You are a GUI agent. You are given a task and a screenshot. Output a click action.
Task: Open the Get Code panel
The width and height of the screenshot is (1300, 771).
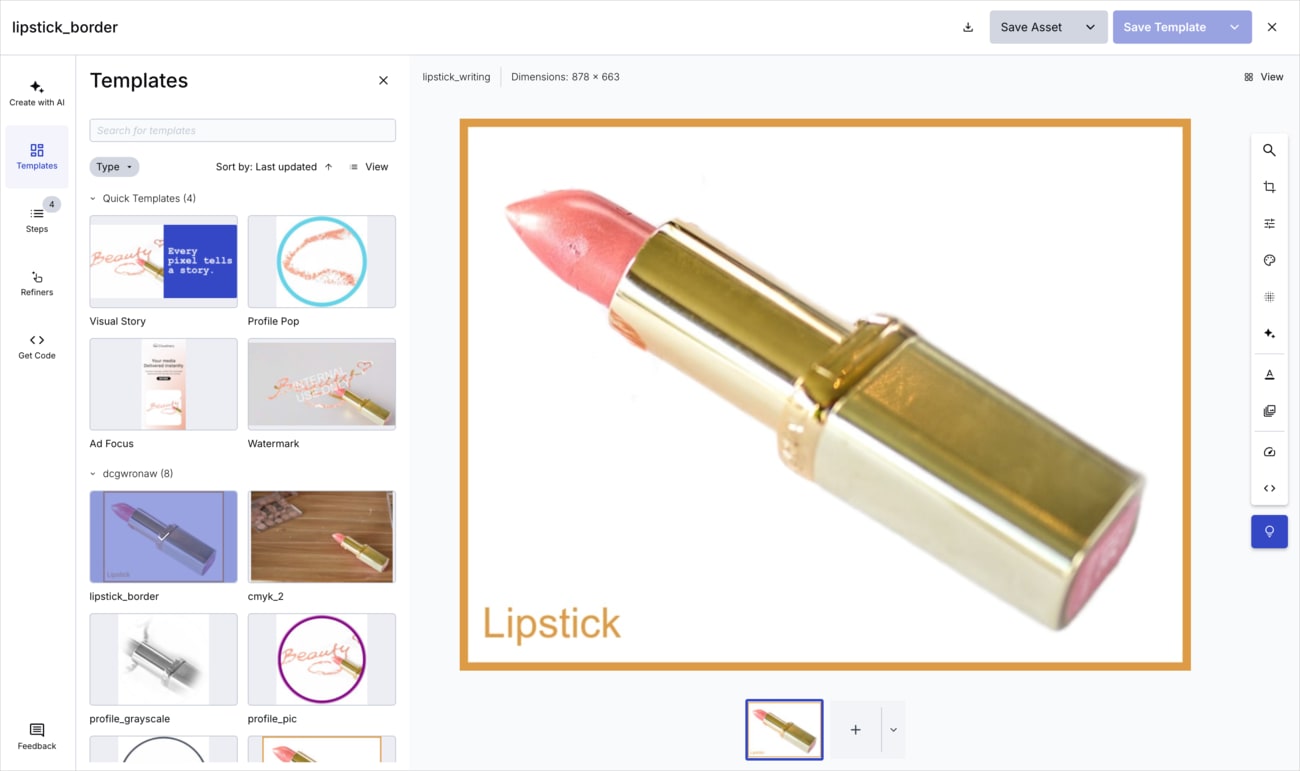pyautogui.click(x=37, y=347)
